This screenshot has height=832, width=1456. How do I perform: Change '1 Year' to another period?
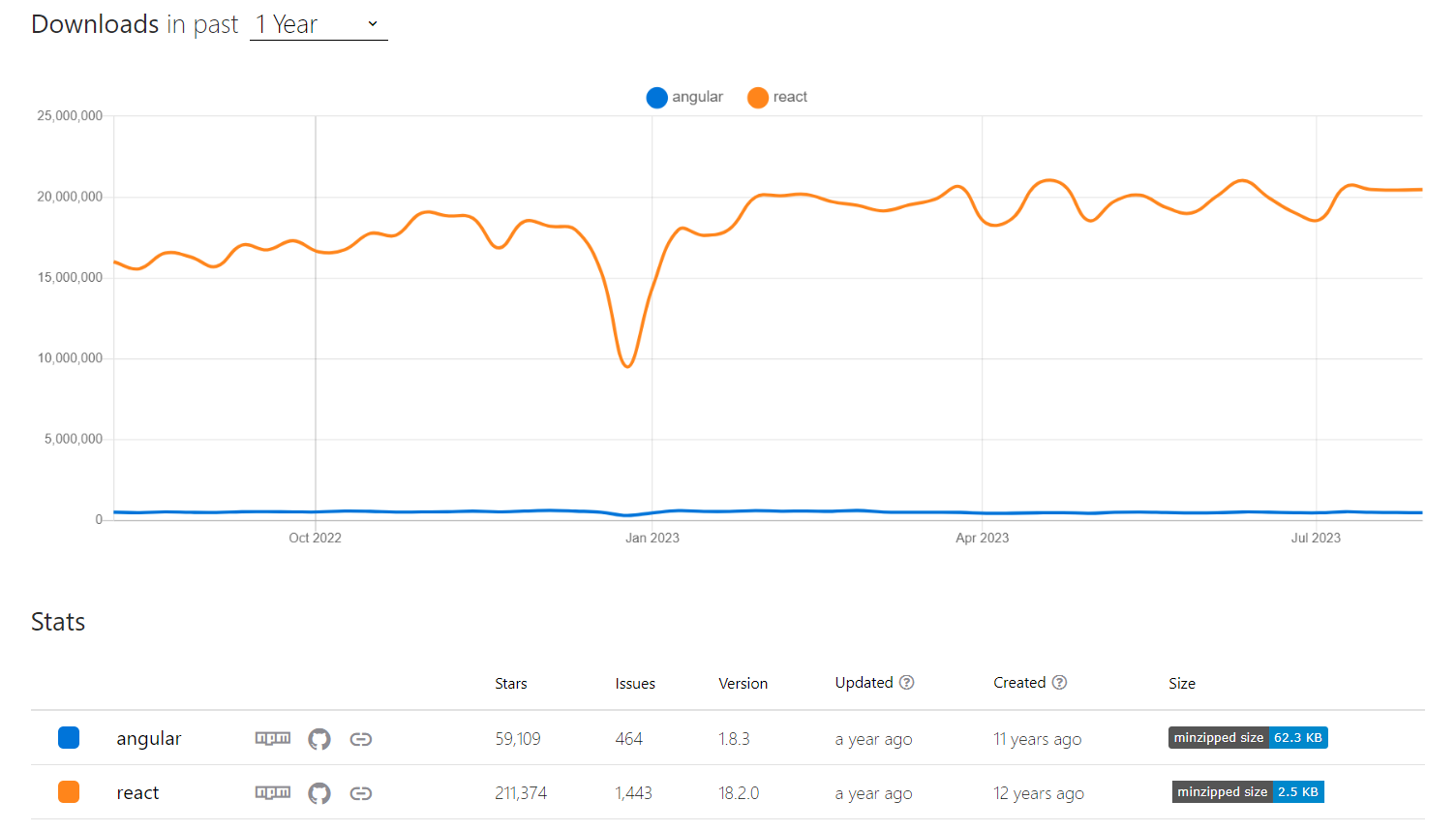point(318,24)
